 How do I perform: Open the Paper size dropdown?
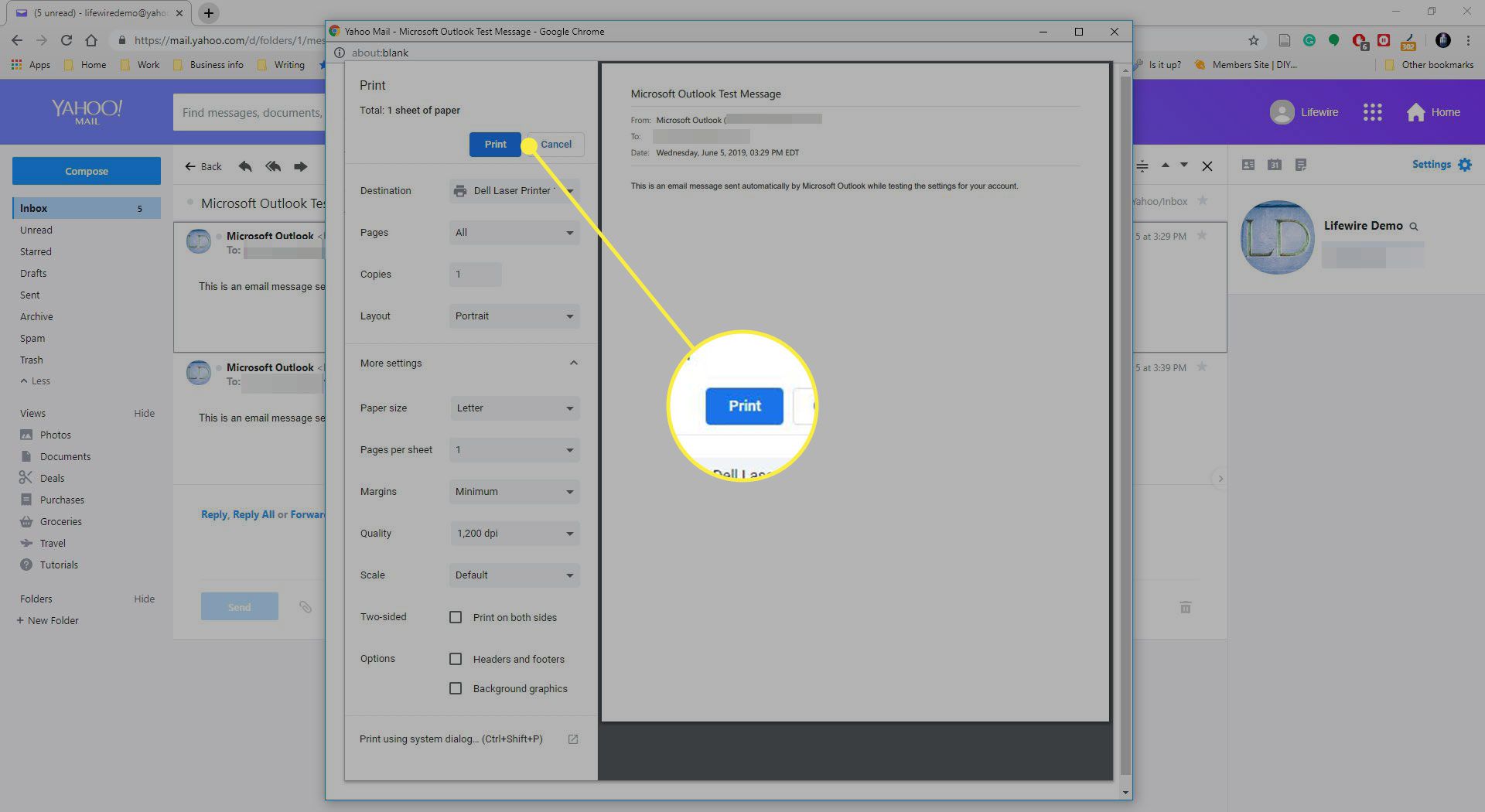pos(514,408)
